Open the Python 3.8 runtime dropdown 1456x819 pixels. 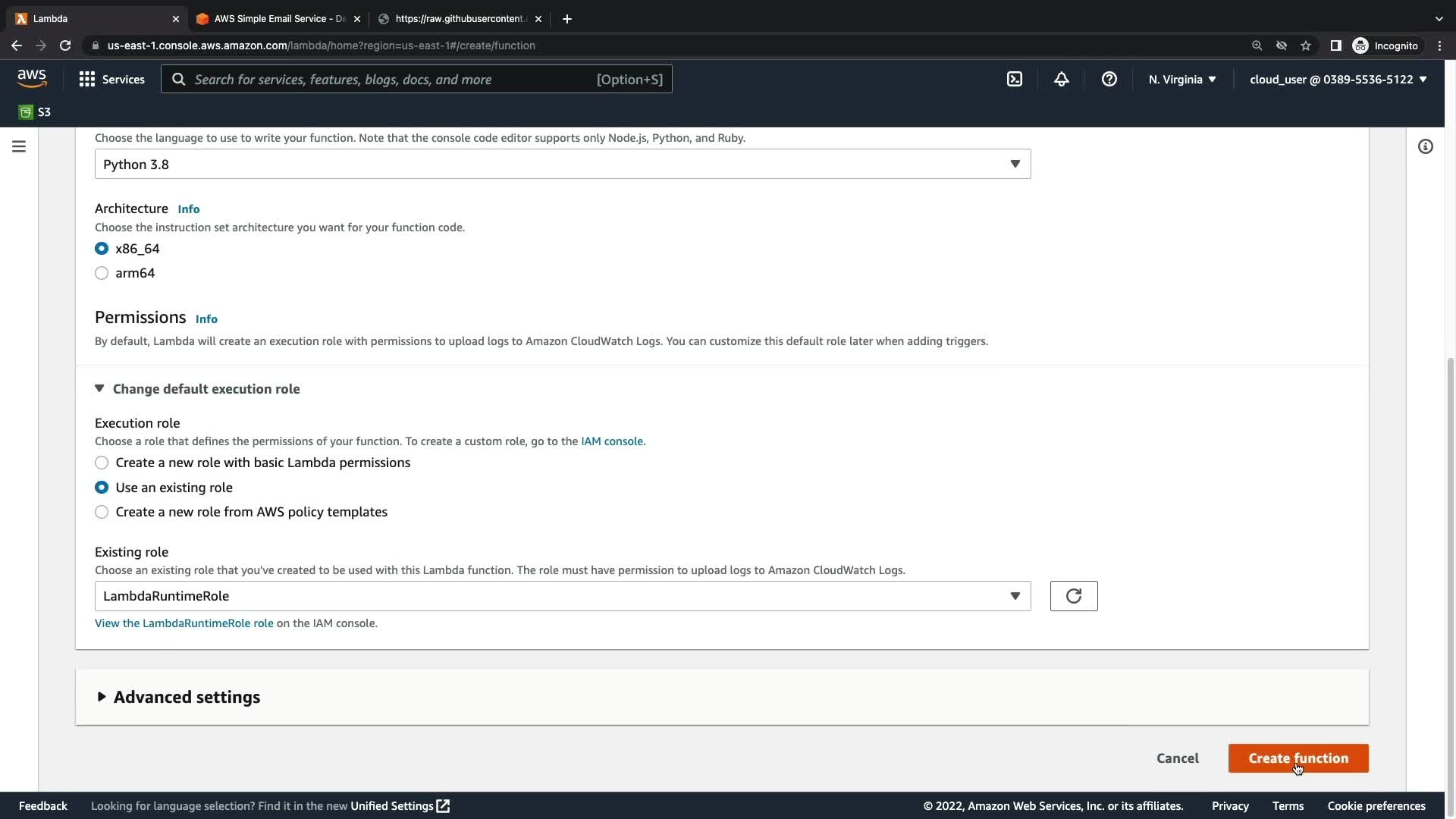562,165
